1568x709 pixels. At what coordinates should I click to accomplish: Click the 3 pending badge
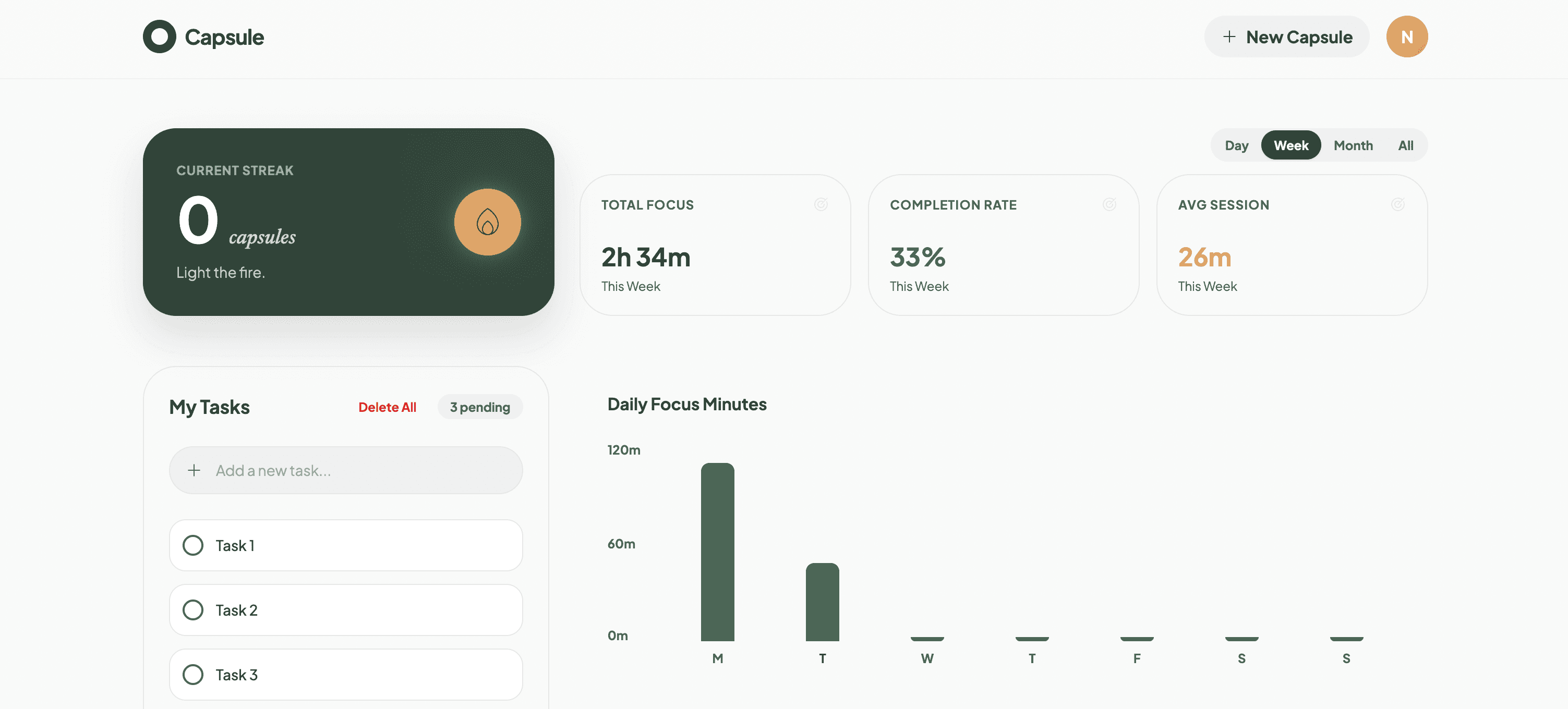click(480, 407)
